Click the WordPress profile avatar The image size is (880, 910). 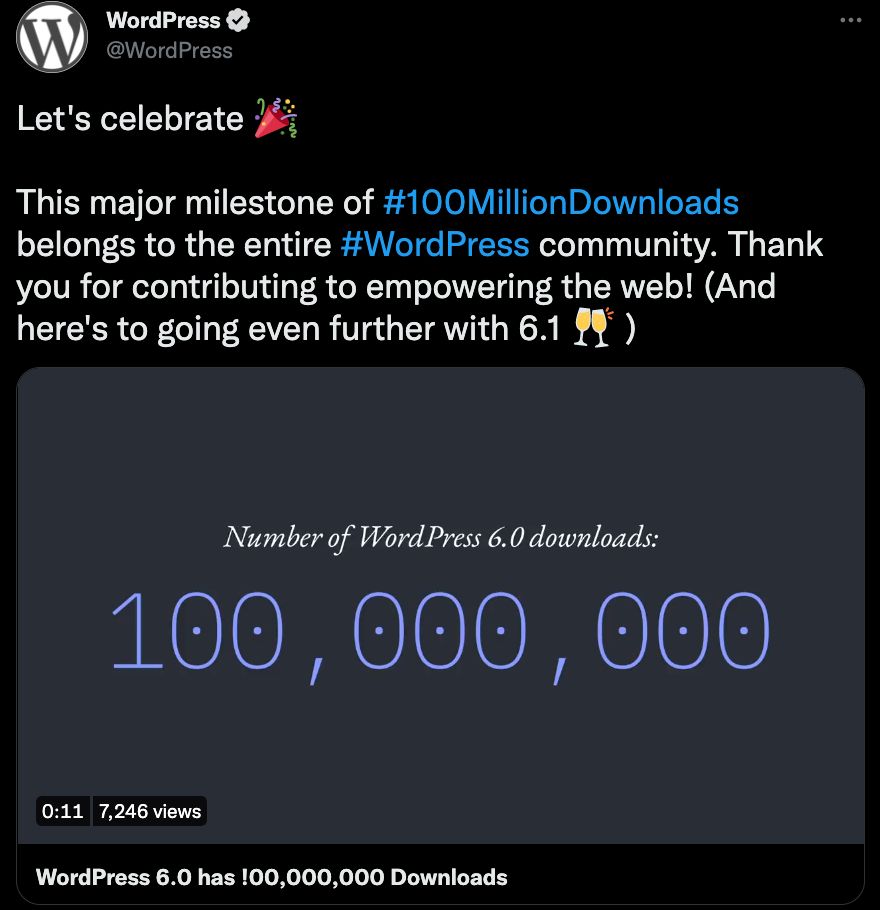[50, 38]
